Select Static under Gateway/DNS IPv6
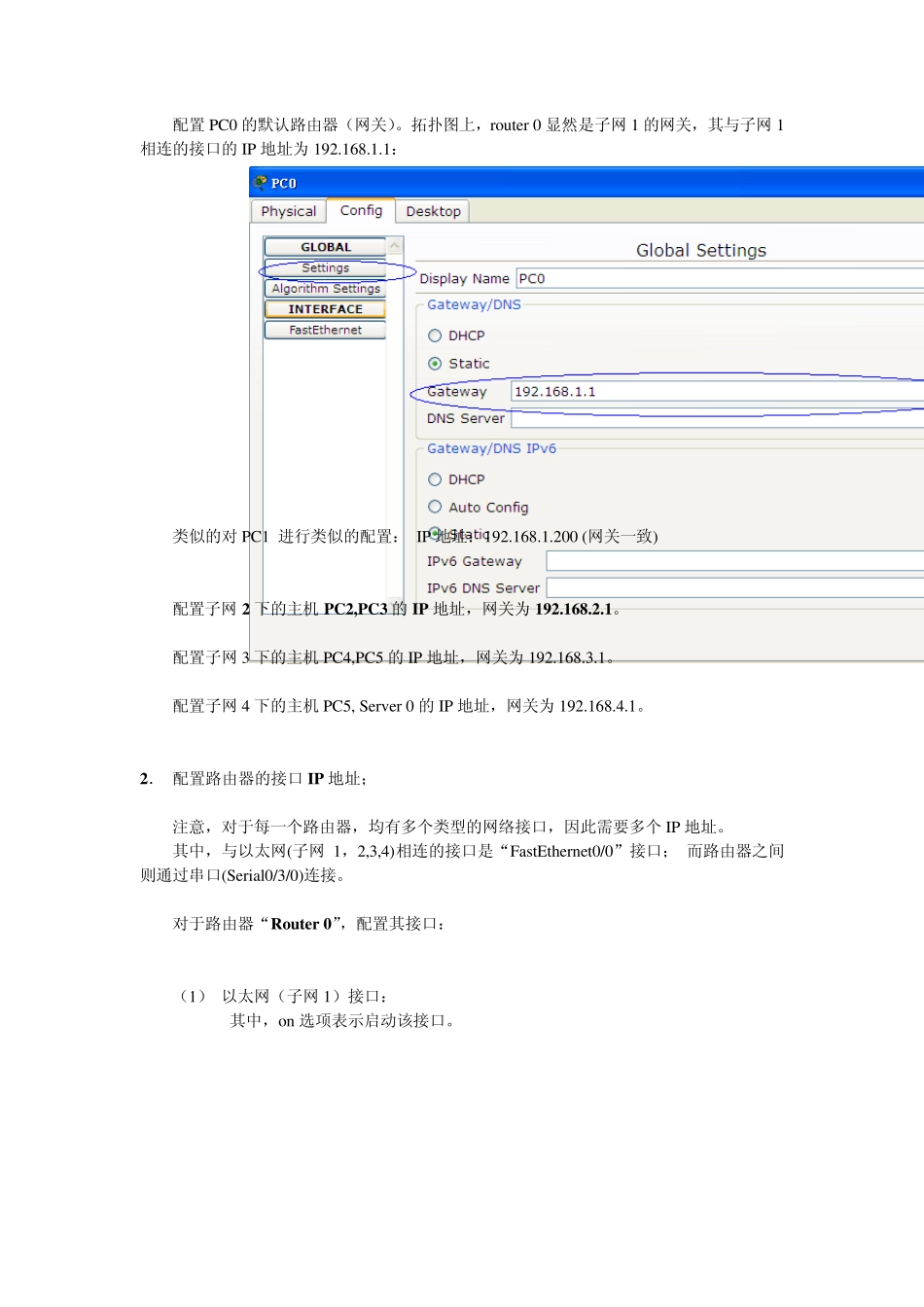This screenshot has width=924, height=1307. click(x=435, y=533)
